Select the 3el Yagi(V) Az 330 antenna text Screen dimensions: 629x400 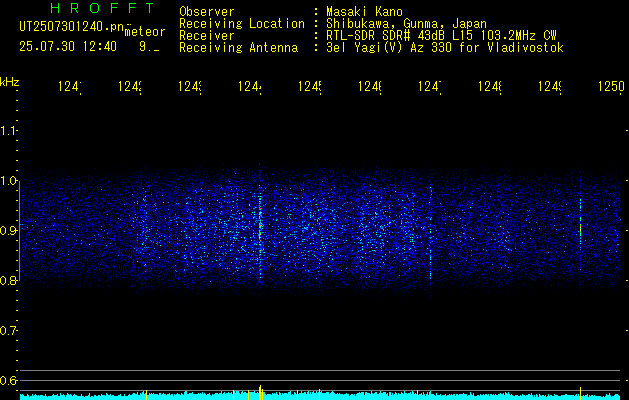(x=445, y=48)
